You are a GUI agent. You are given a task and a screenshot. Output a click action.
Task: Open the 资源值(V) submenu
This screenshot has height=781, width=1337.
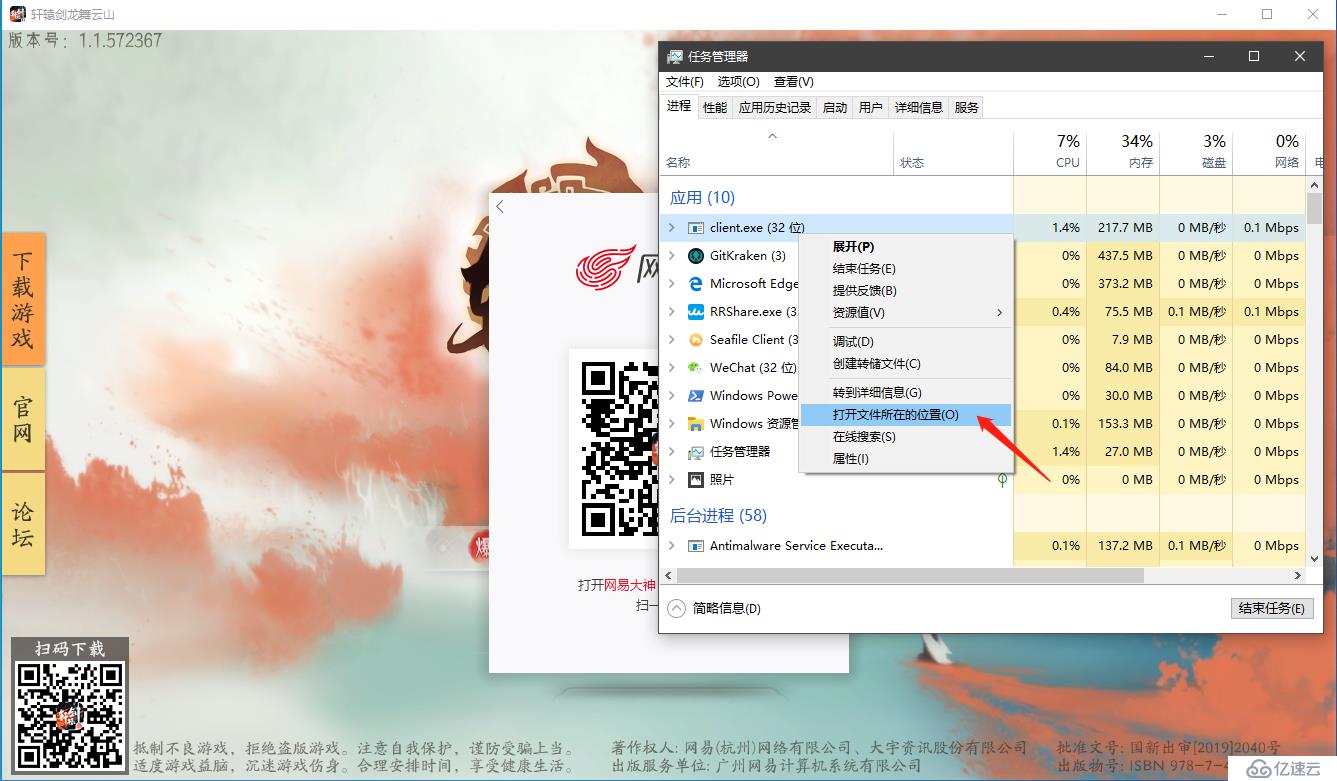[906, 313]
